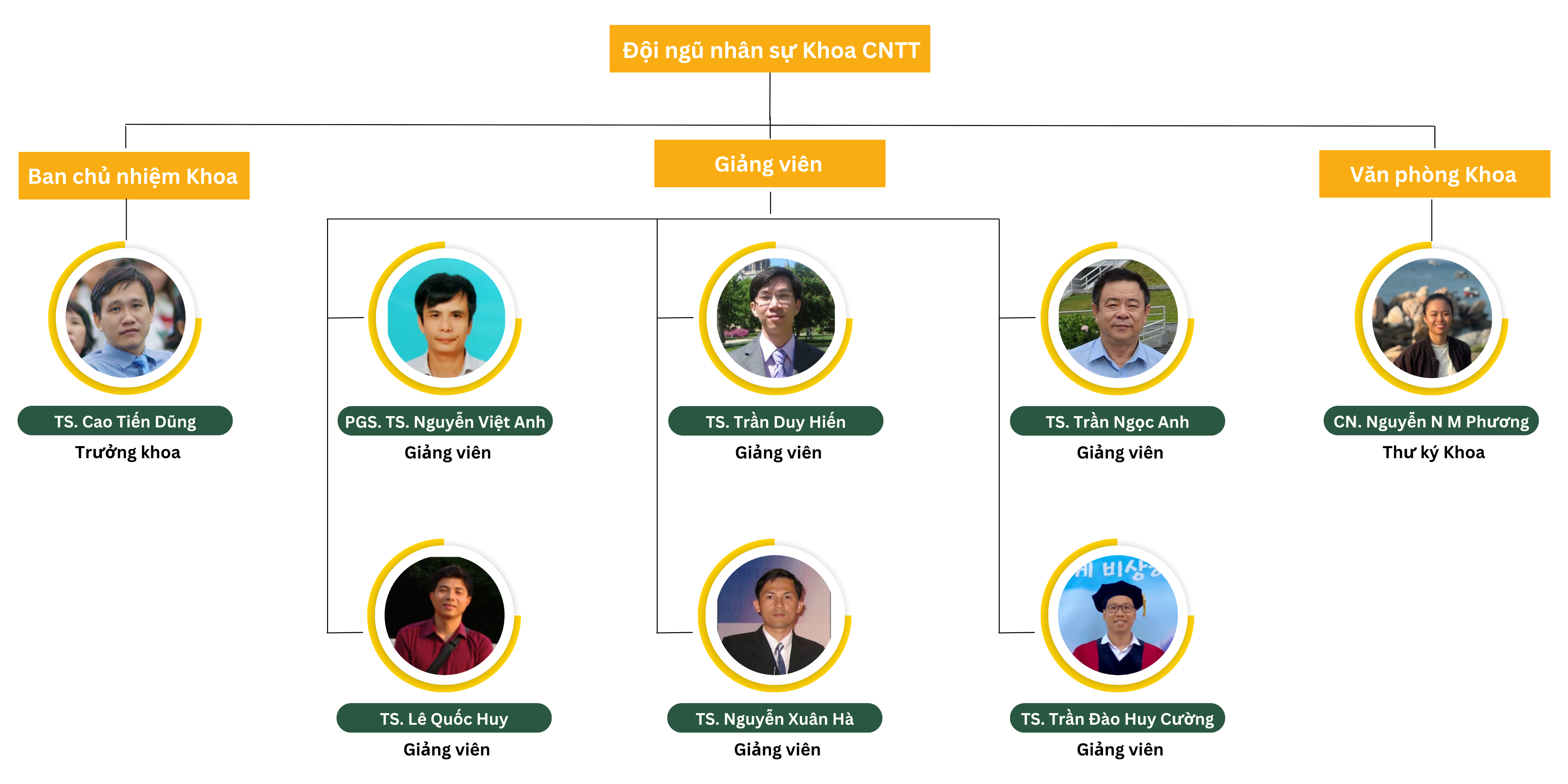Image resolution: width=1568 pixels, height=784 pixels.
Task: Open PGS. TS. Nguyễn Việt Anh's photo
Action: (x=446, y=318)
